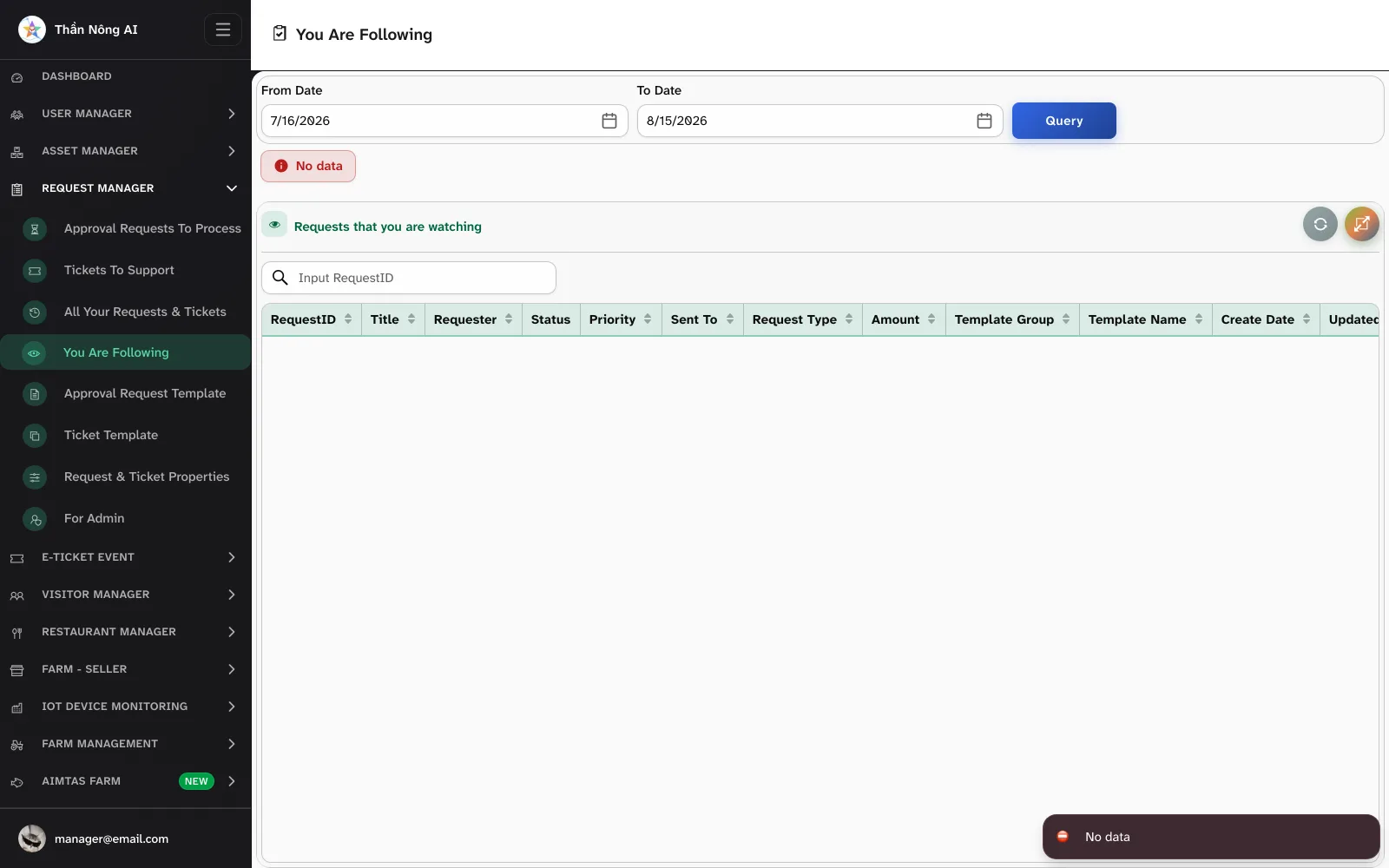Click the IoT Device Monitoring chart icon
1389x868 pixels.
16,707
